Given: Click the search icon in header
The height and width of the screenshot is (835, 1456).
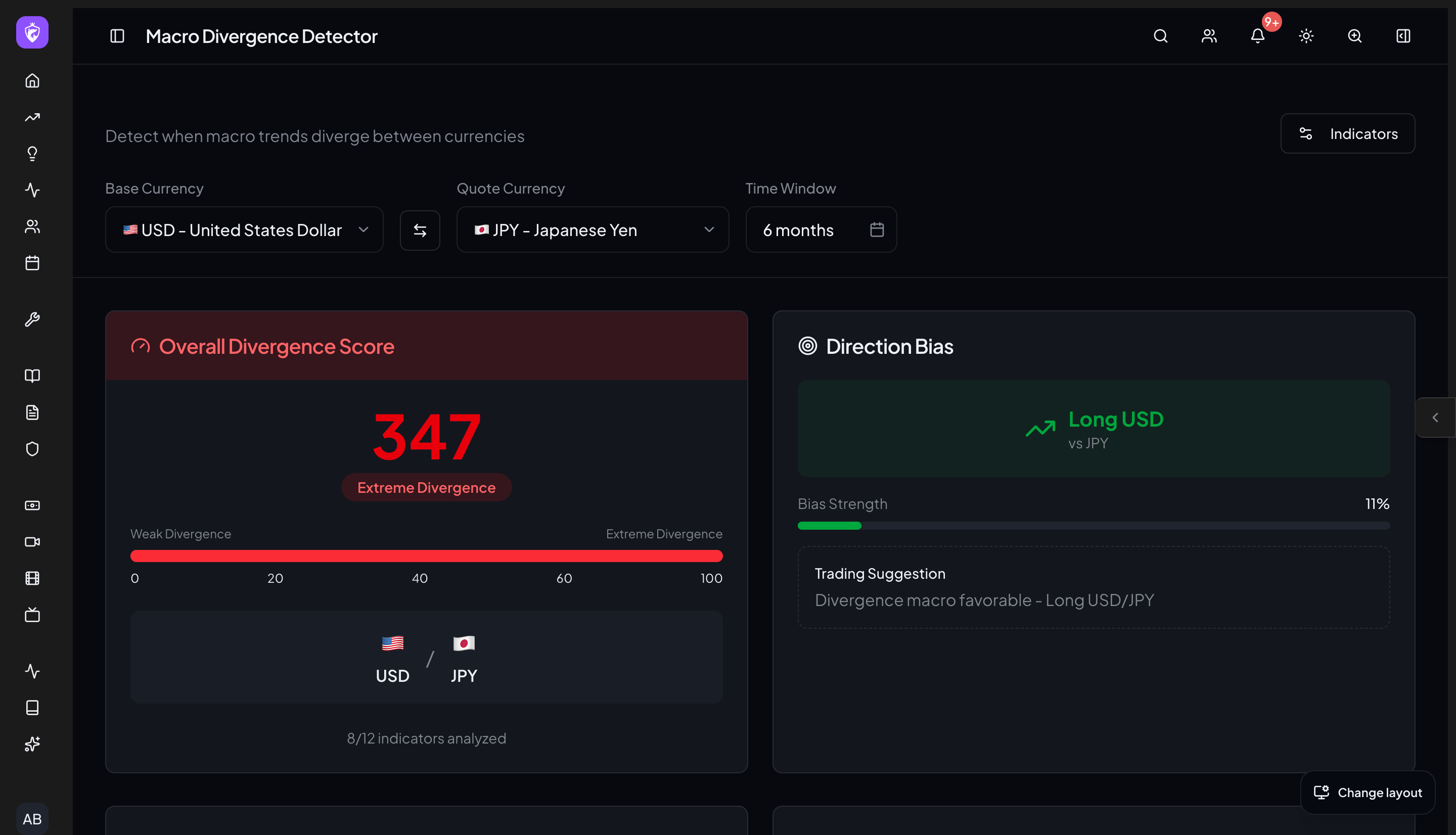Looking at the screenshot, I should pos(1161,36).
